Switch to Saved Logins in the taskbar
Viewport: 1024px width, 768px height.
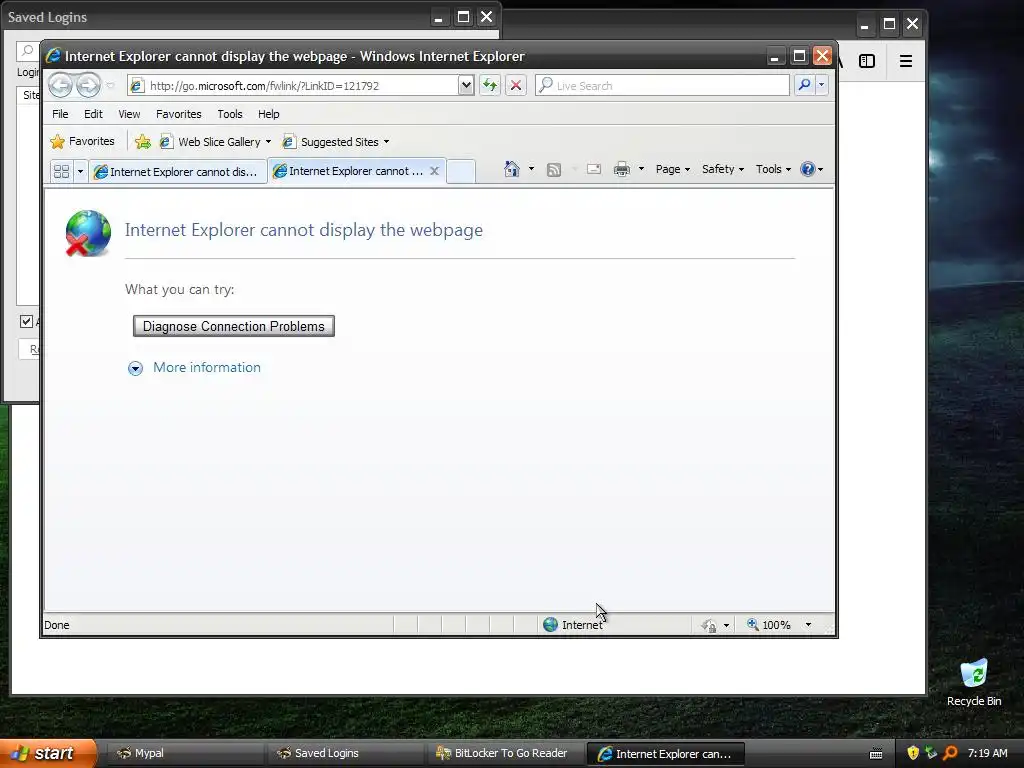point(345,753)
